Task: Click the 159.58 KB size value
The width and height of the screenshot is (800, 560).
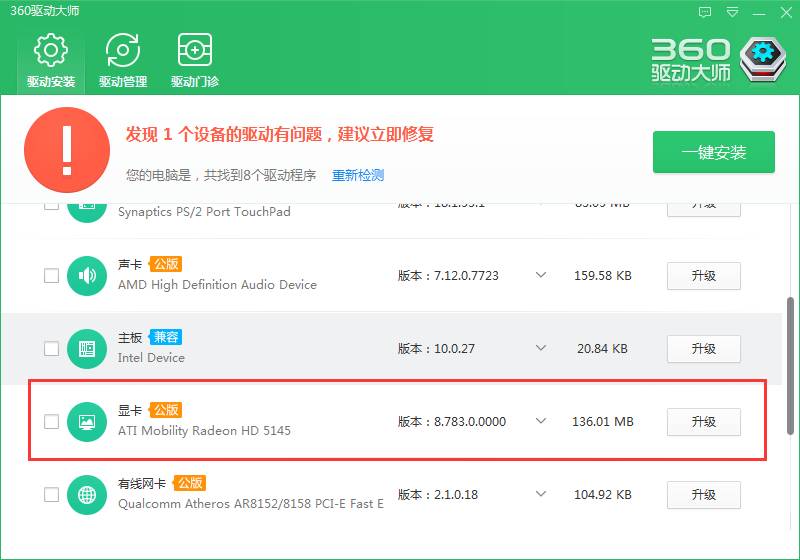Action: coord(603,276)
